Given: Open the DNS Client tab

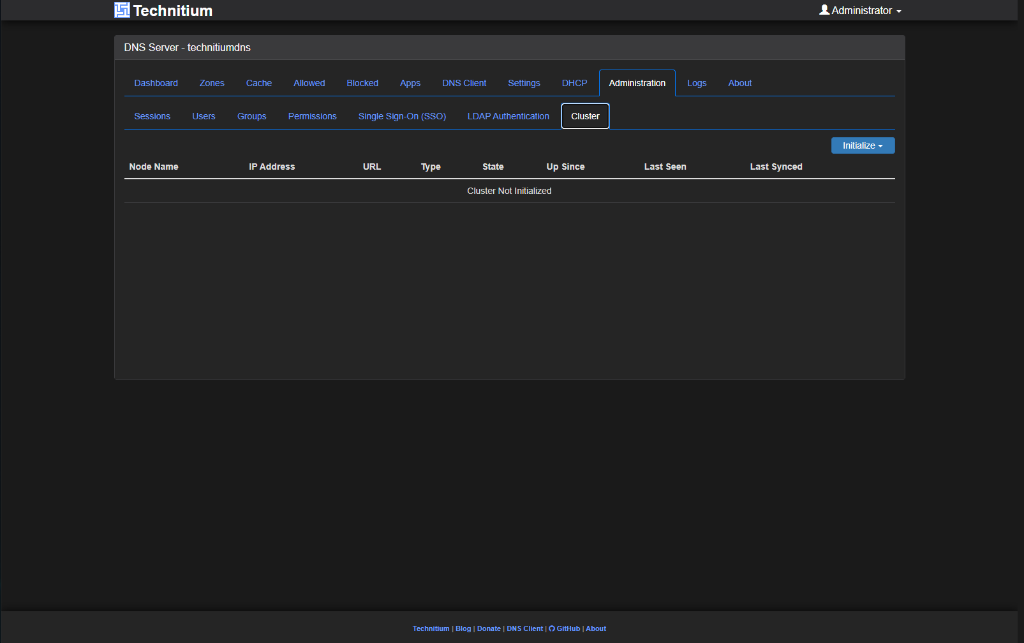Looking at the screenshot, I should pyautogui.click(x=464, y=83).
